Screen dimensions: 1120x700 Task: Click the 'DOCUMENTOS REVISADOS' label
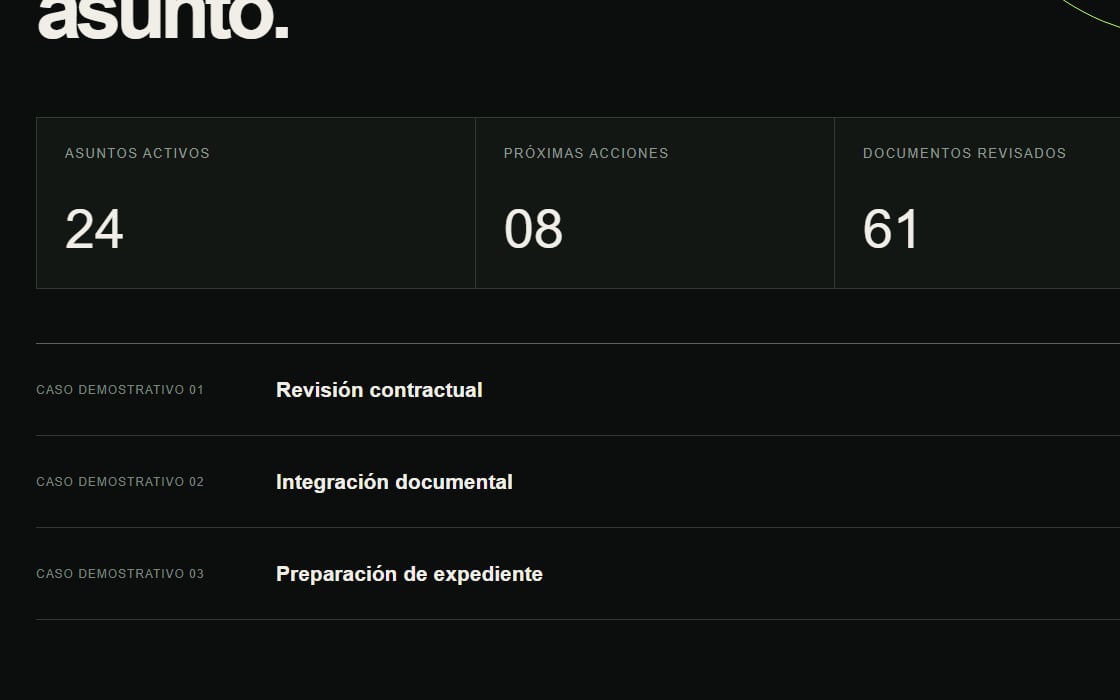click(x=964, y=154)
